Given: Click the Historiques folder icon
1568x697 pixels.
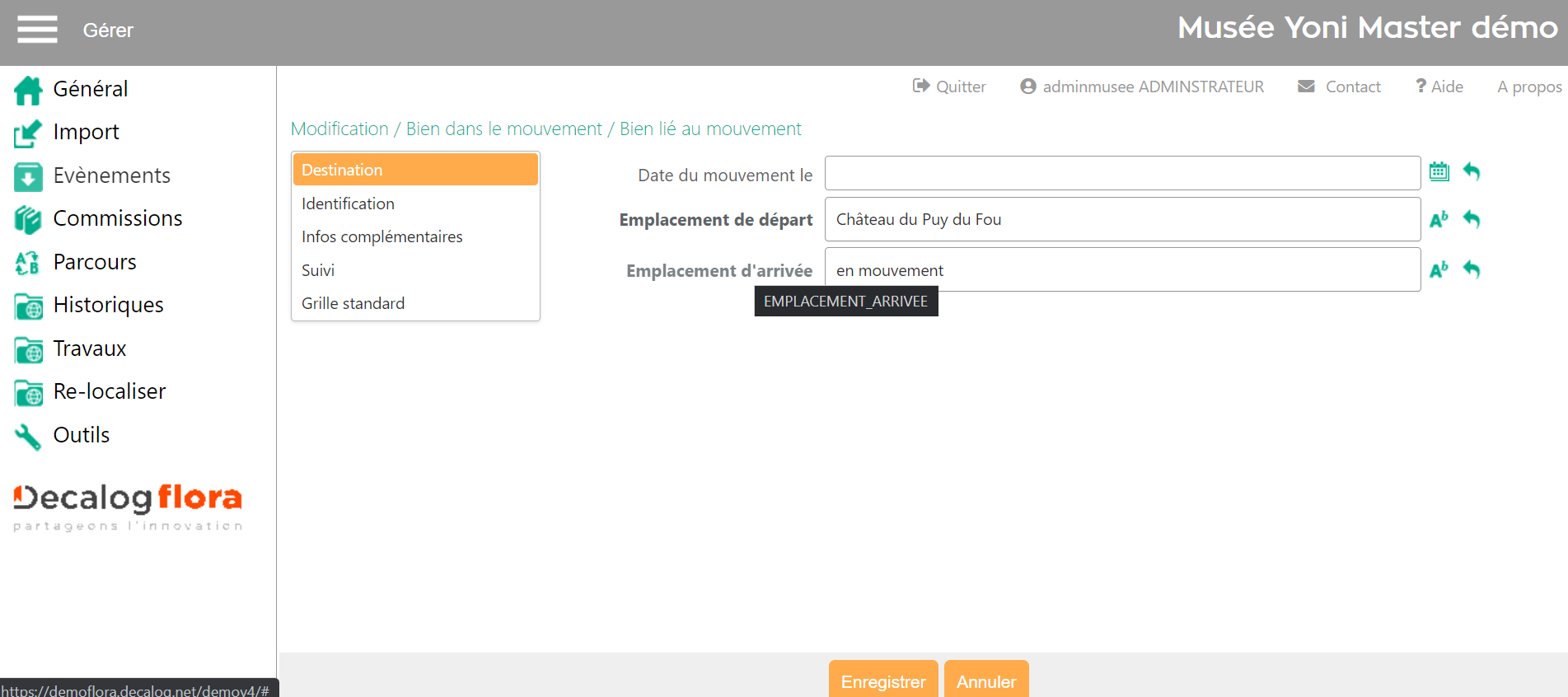Looking at the screenshot, I should 28,306.
